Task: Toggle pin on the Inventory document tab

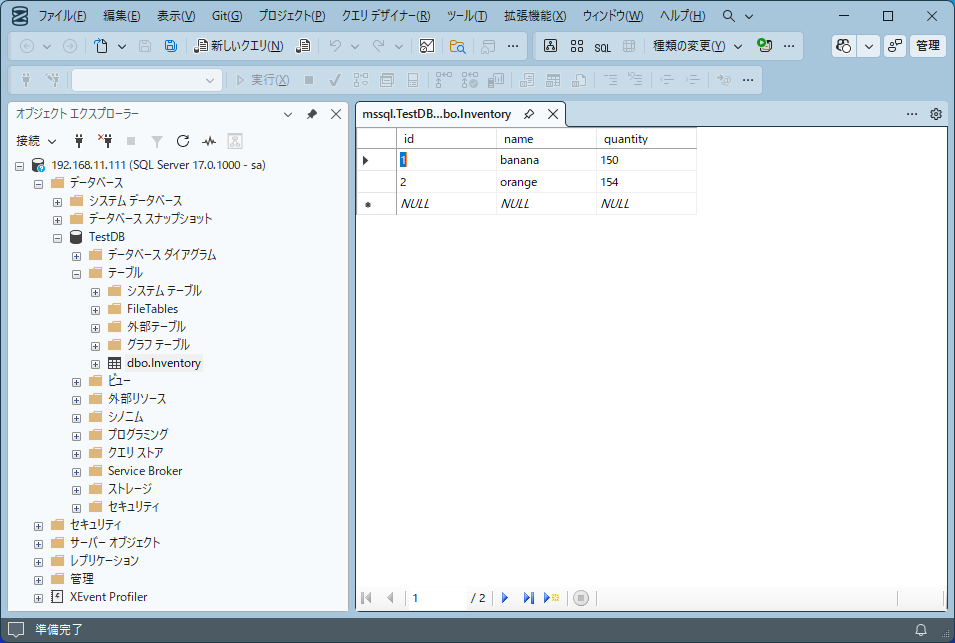Action: [529, 114]
